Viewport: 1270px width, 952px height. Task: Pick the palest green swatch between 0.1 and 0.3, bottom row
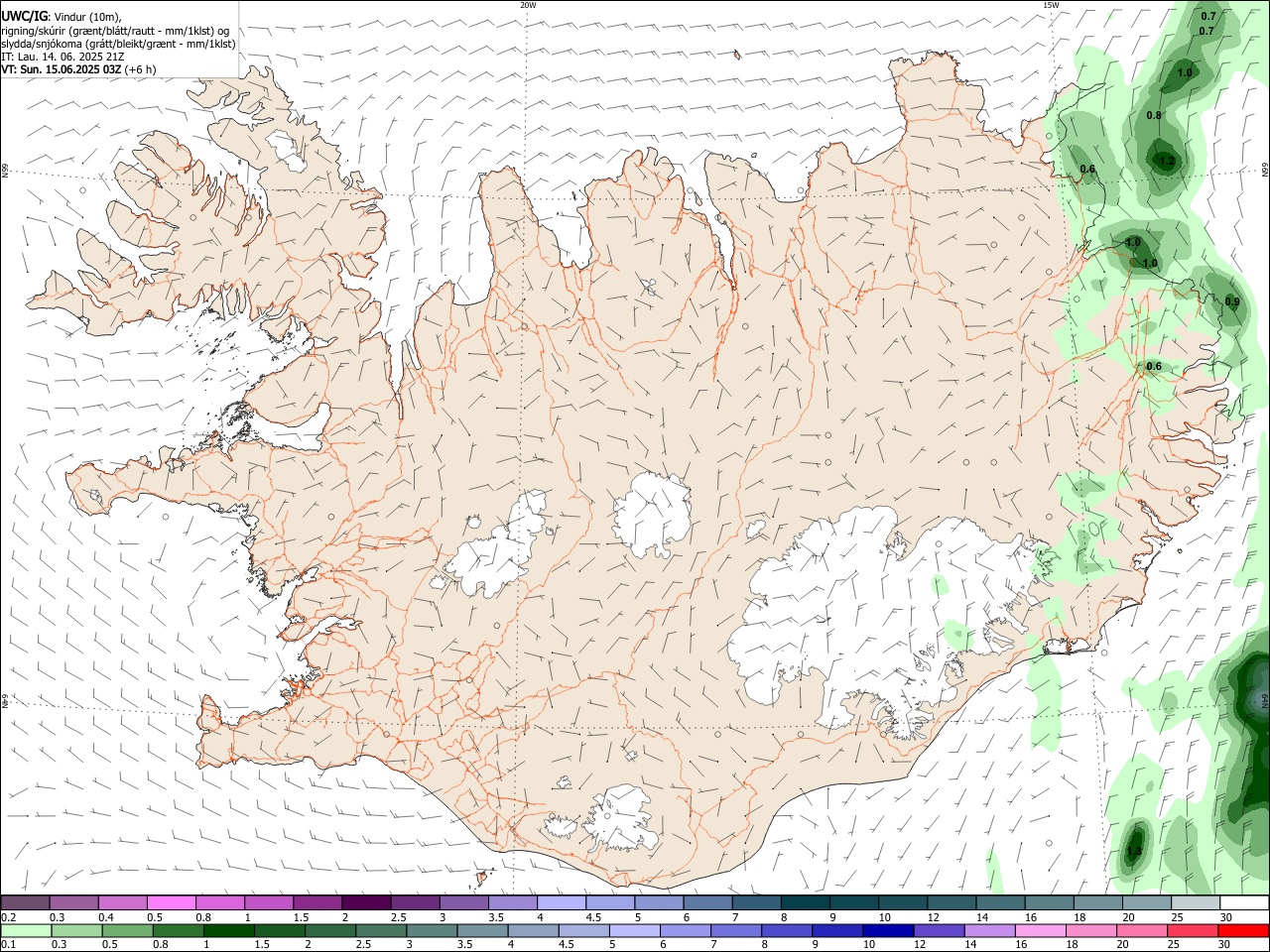27,931
